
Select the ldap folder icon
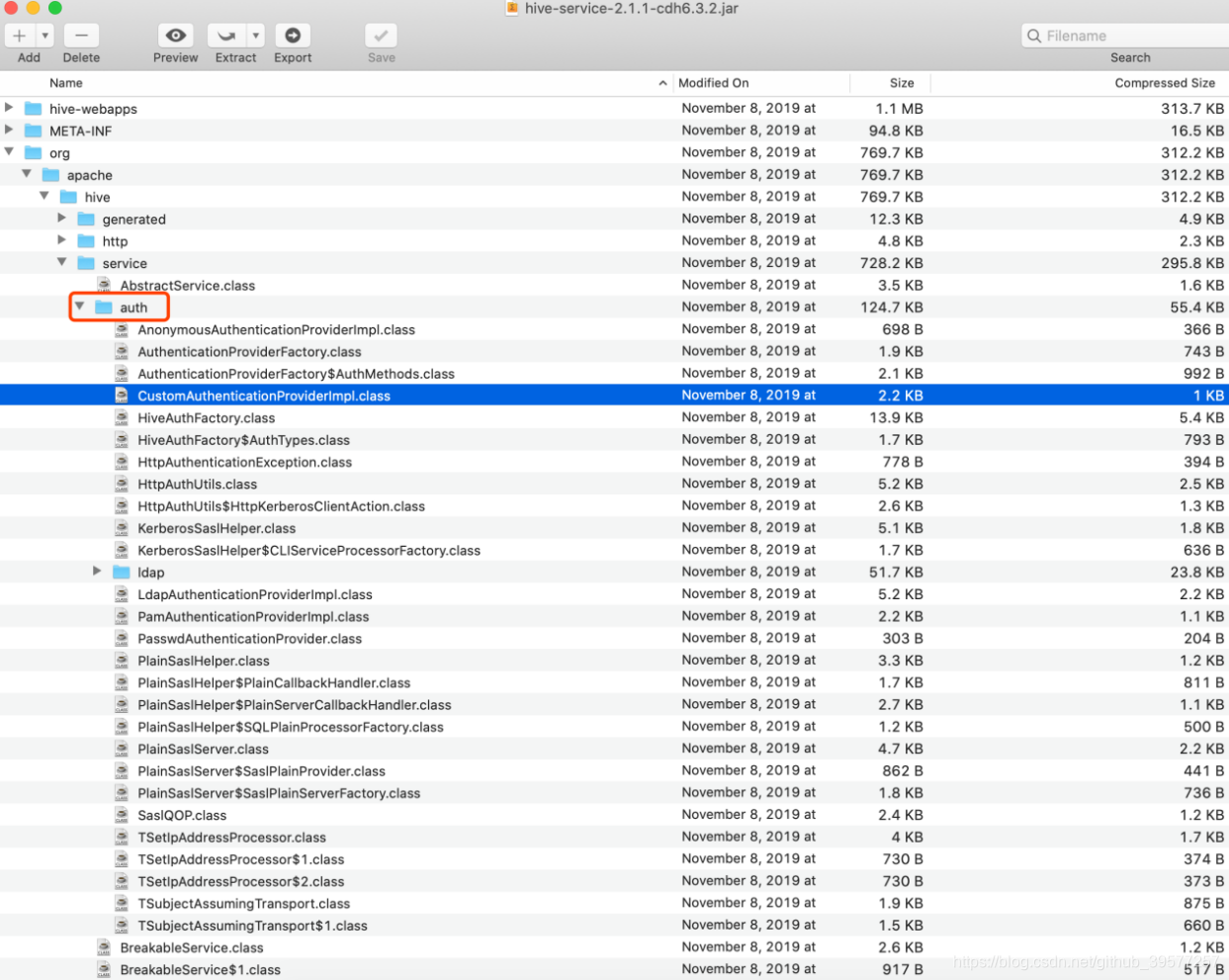coord(122,572)
